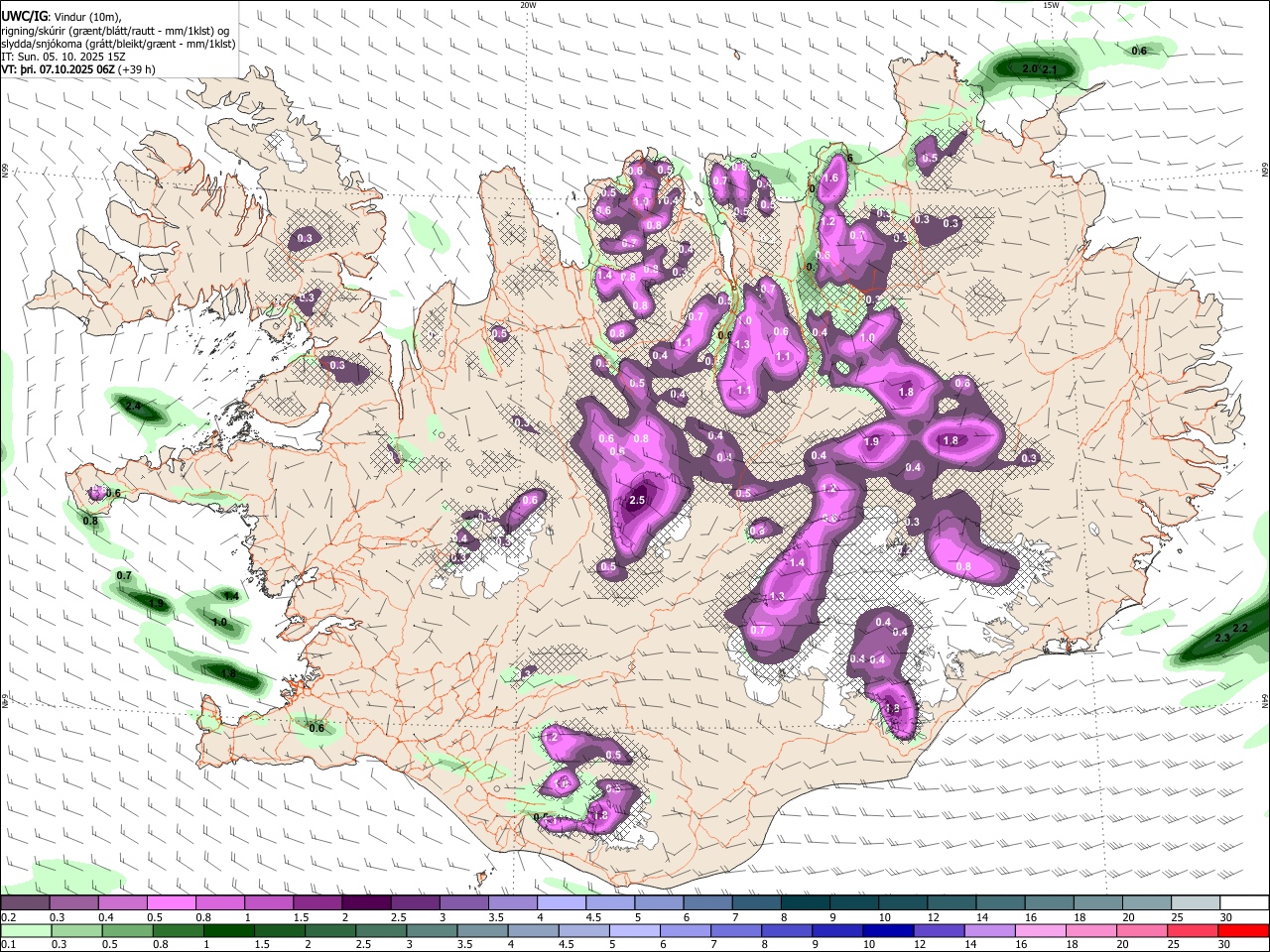
Task: Click the '15W' longitude label at the top
Action: tap(1051, 5)
